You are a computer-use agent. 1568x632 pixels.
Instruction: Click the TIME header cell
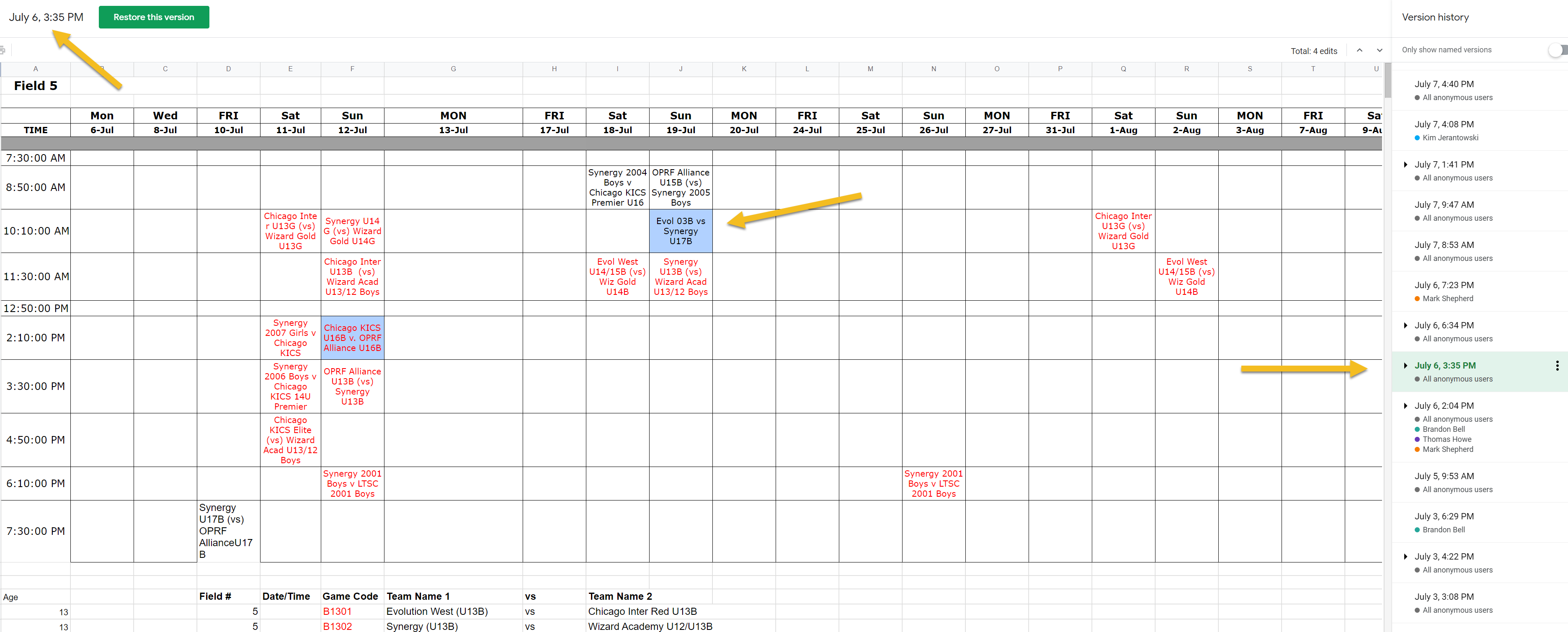[x=35, y=130]
